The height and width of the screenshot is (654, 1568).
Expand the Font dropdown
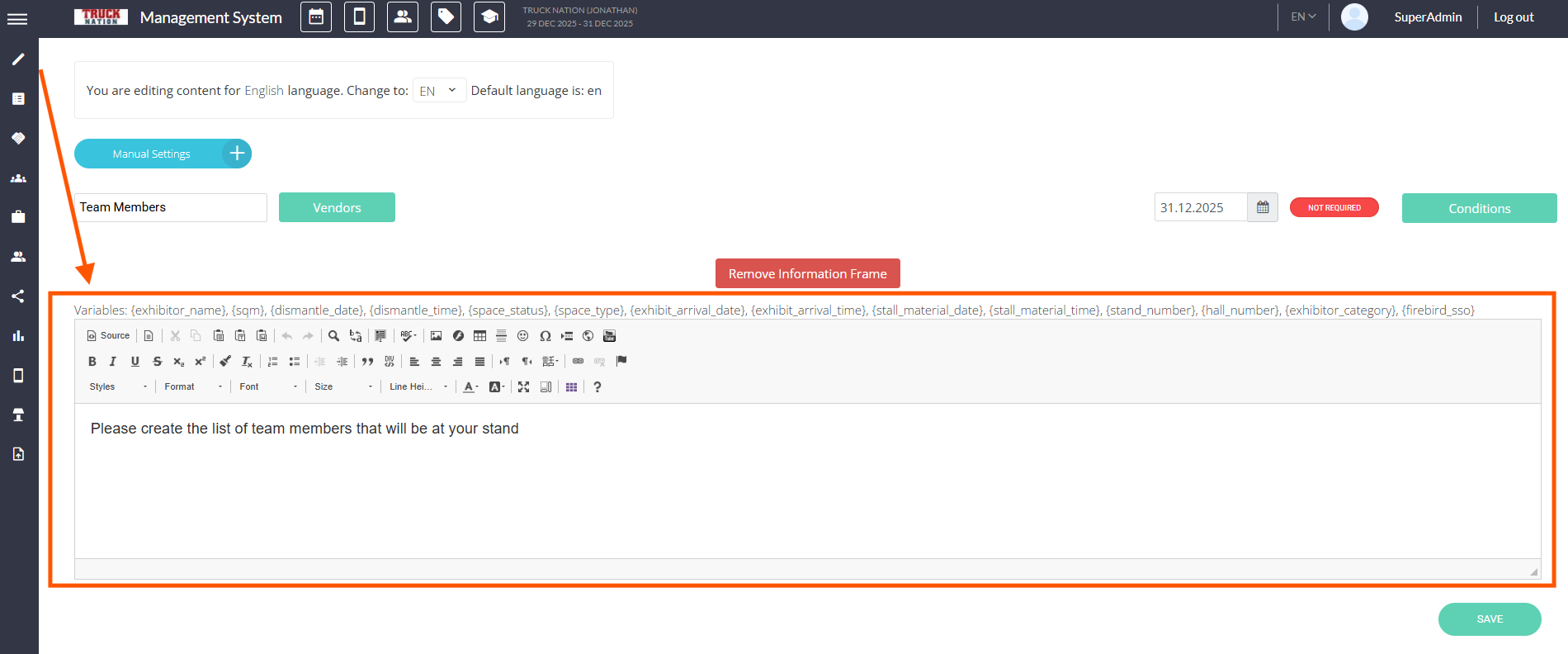click(267, 387)
